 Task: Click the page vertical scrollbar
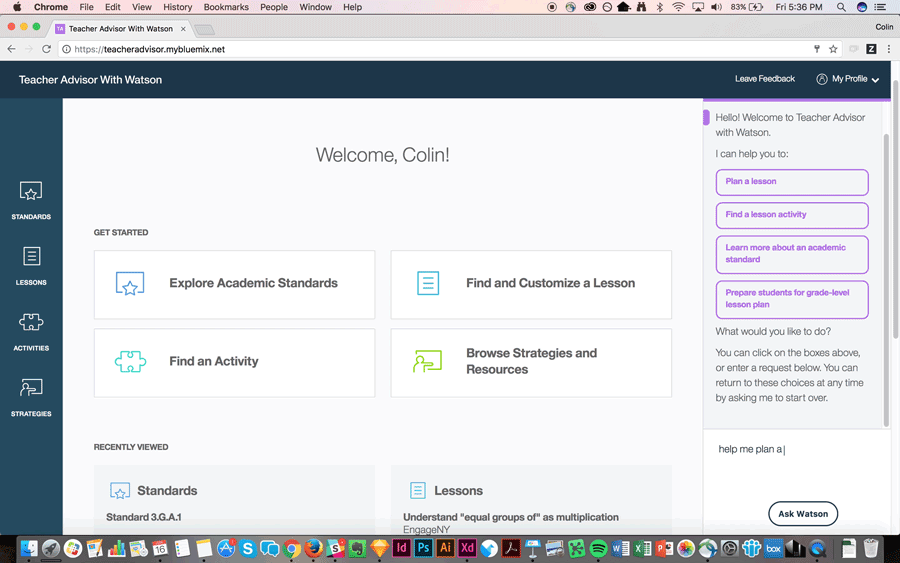(895, 209)
